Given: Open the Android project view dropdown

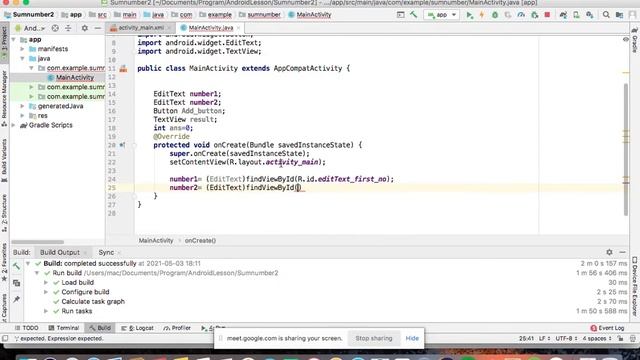Looking at the screenshot, I should click(30, 28).
